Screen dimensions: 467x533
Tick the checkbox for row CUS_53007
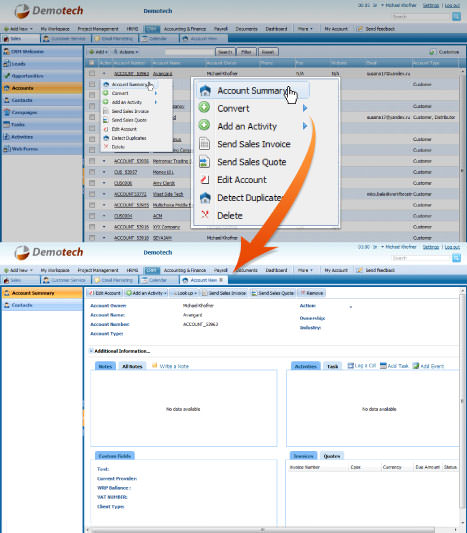pos(92,172)
